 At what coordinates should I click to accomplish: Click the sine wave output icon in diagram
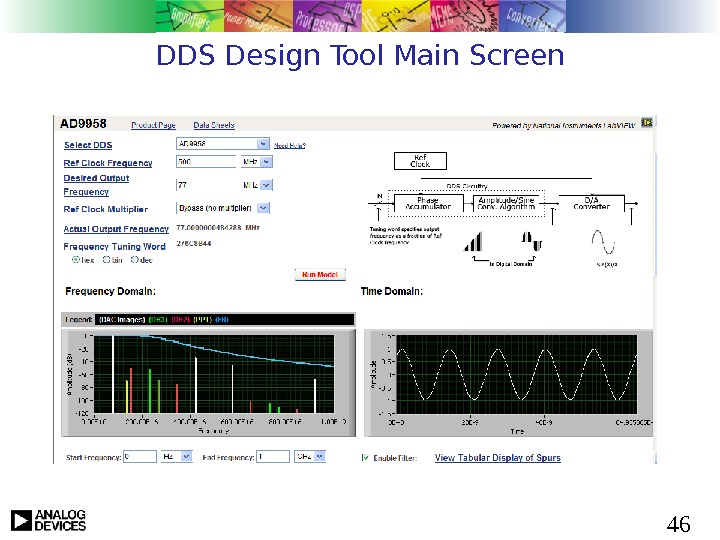603,242
